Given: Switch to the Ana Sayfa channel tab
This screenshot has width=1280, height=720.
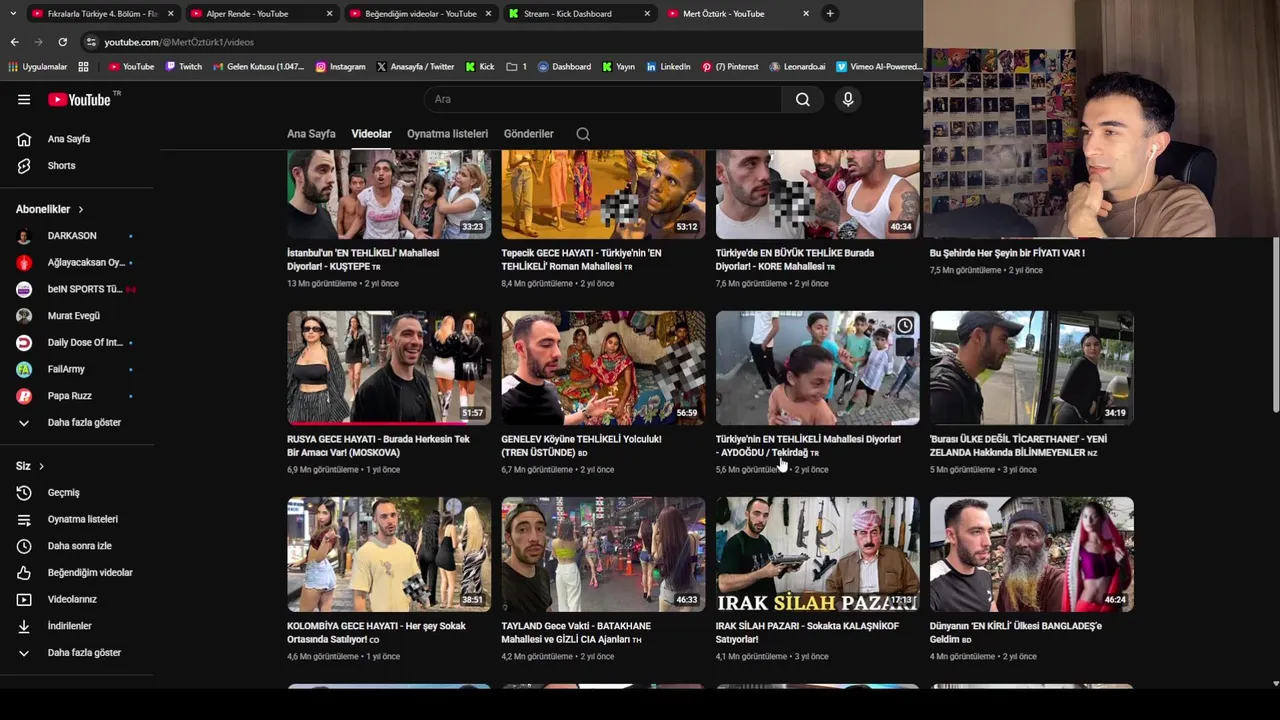Looking at the screenshot, I should [311, 134].
